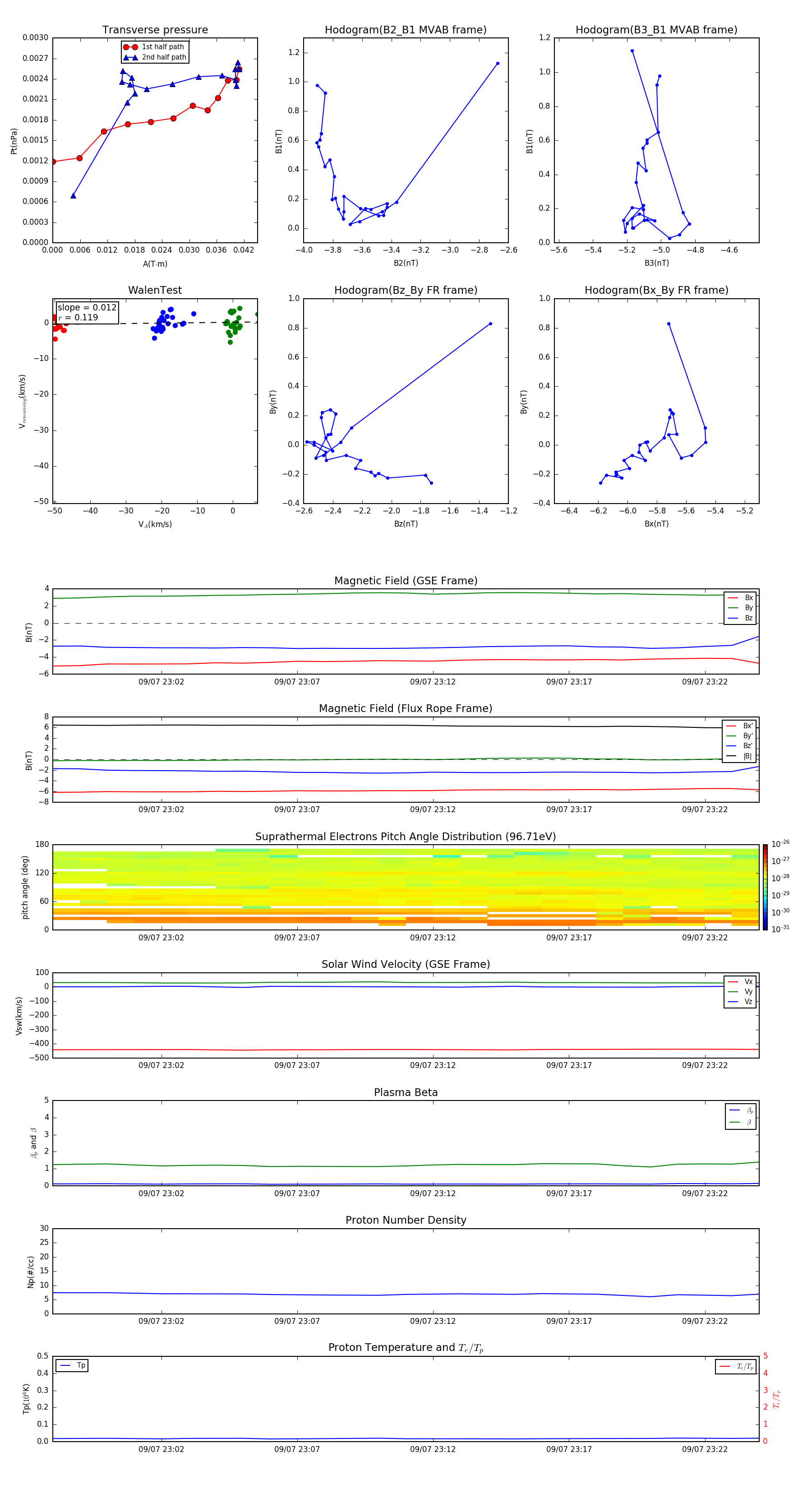Click '09/07 23:12' tick under Plasma Beta
Screen dimensions: 812x1489
click(433, 1193)
